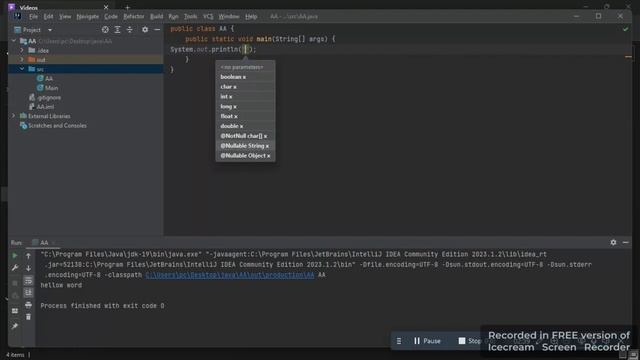This screenshot has width=640, height=360.
Task: Select Scratches and Consoles node
Action: pos(53,126)
